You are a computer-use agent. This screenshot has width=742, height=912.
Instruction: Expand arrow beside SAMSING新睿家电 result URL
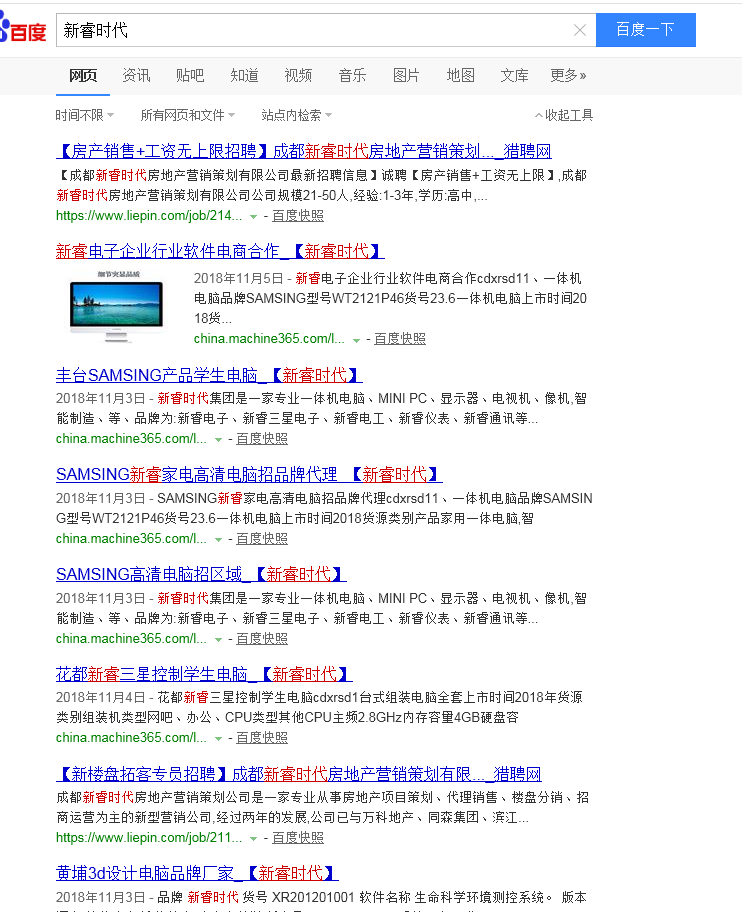coord(218,540)
